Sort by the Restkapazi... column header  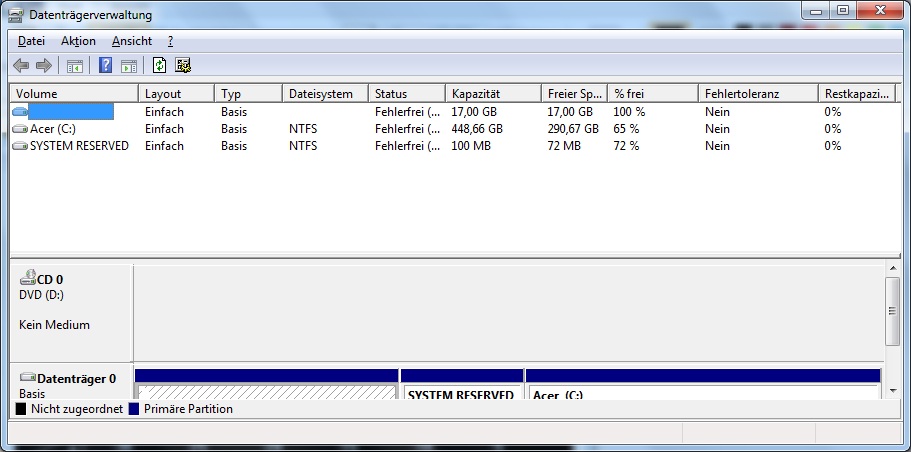click(x=857, y=94)
